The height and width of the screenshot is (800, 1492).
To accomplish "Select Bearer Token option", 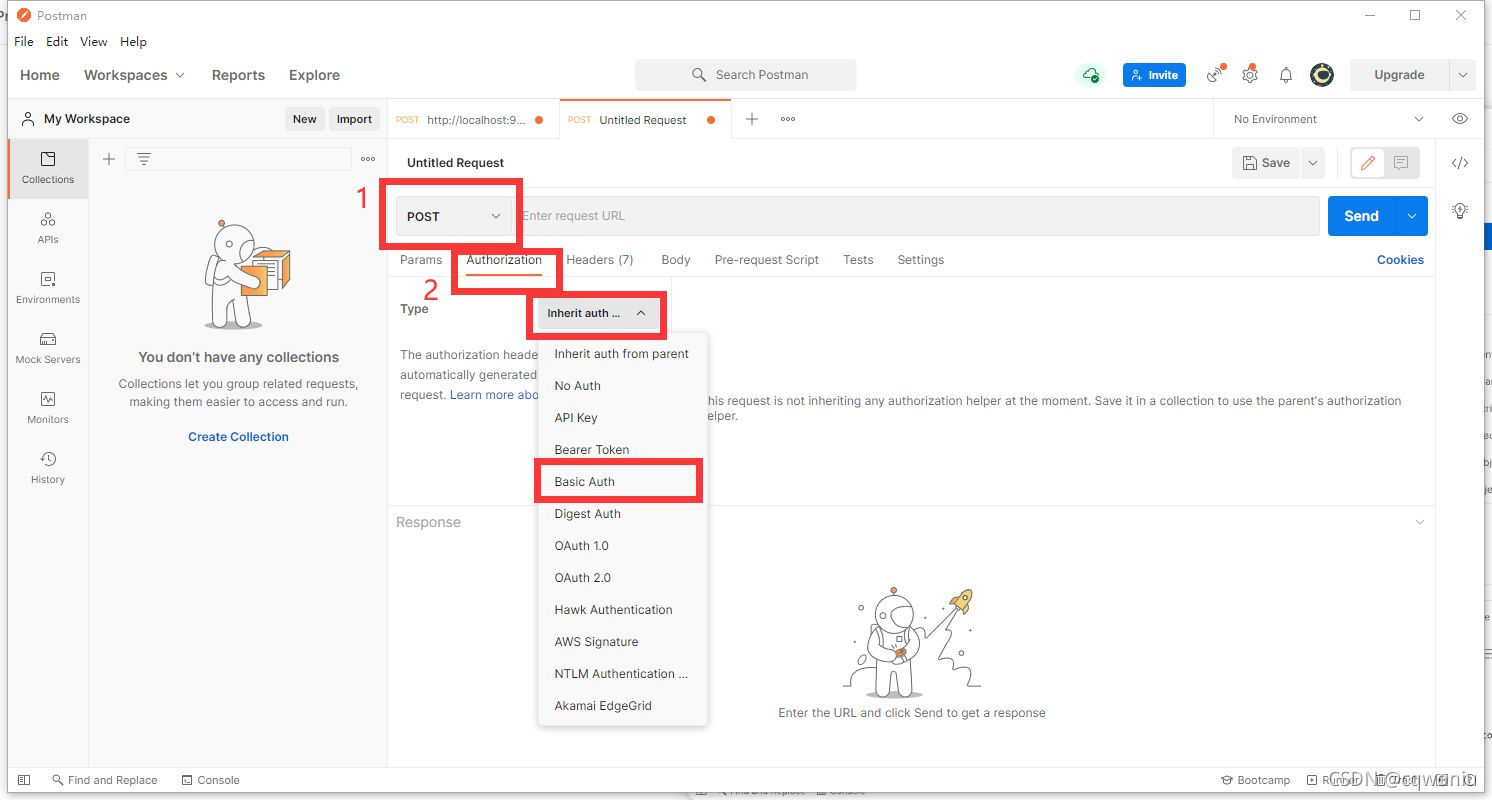I will coord(622,450).
